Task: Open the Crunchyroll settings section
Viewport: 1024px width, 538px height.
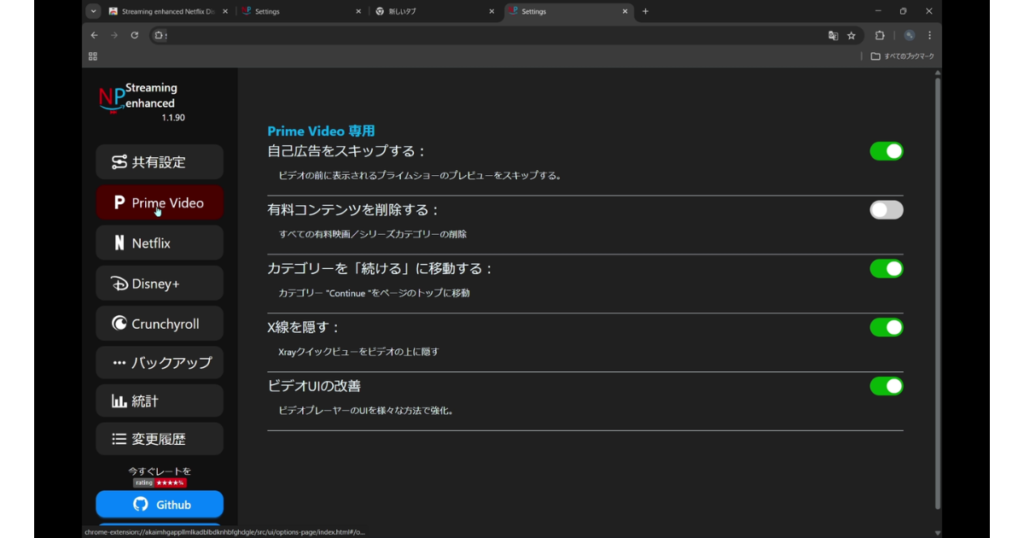Action: tap(159, 324)
